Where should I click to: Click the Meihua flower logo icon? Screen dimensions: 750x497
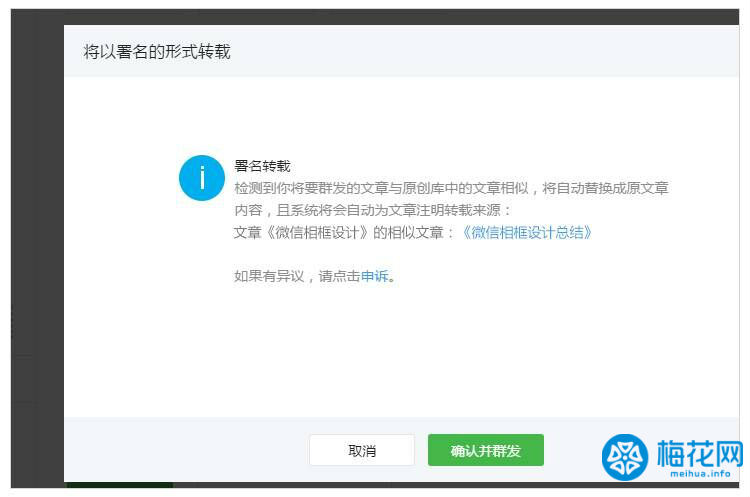click(625, 458)
